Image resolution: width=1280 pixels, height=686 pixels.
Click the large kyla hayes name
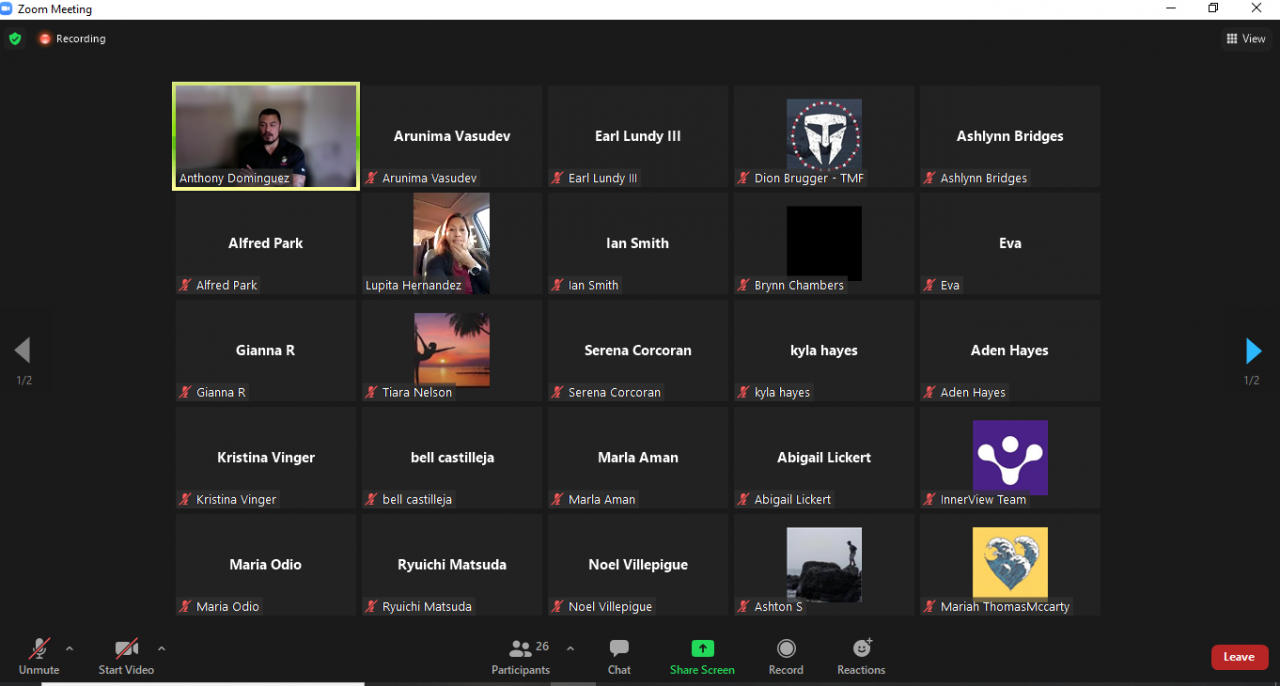[x=824, y=350]
